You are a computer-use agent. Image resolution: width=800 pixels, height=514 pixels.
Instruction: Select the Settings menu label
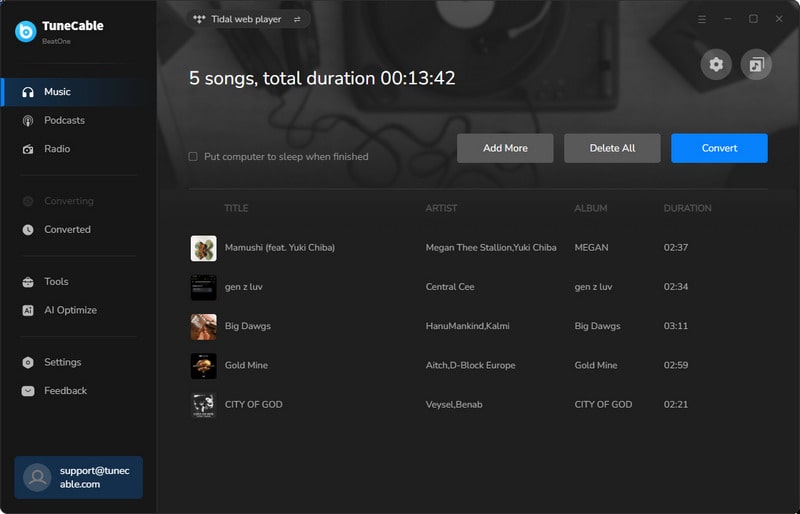pyautogui.click(x=63, y=362)
